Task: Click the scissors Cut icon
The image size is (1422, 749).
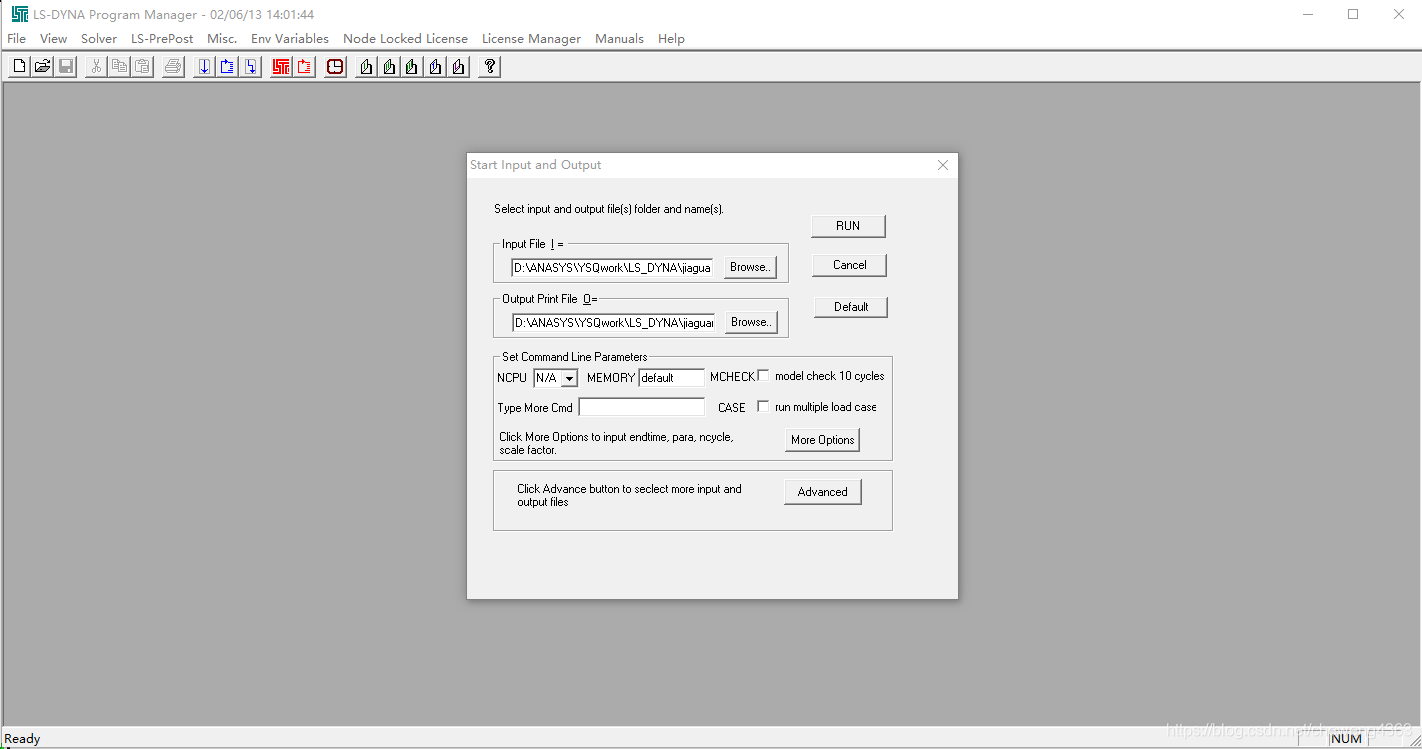Action: click(96, 67)
